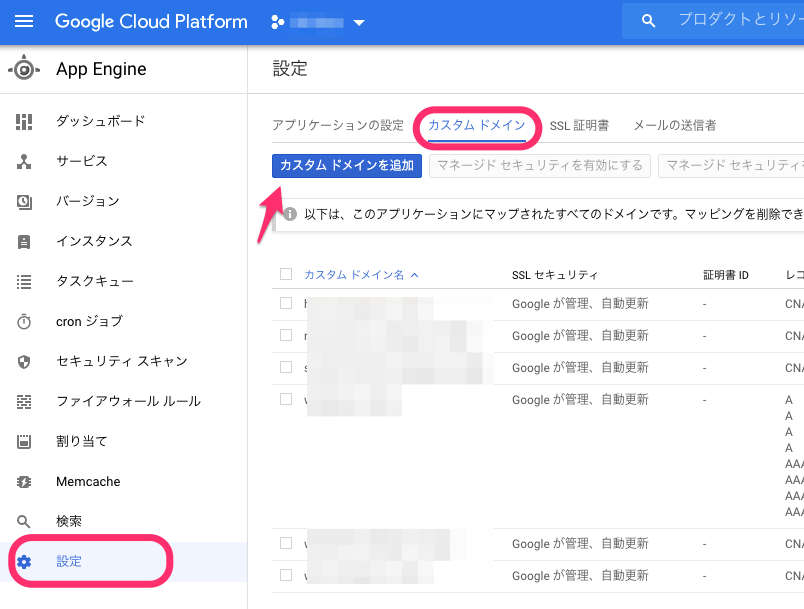Click the info icon in the notice banner
Image resolution: width=804 pixels, height=609 pixels.
[290, 214]
